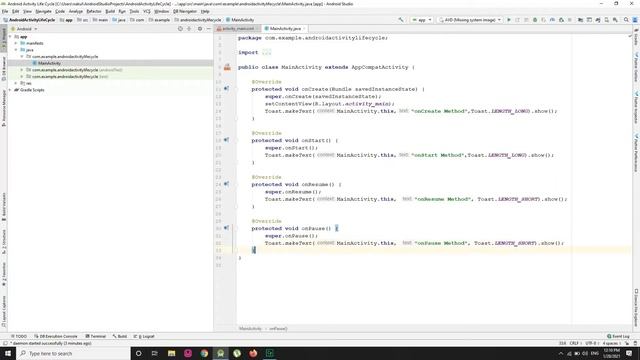Open Project panel settings gear

(x=200, y=29)
